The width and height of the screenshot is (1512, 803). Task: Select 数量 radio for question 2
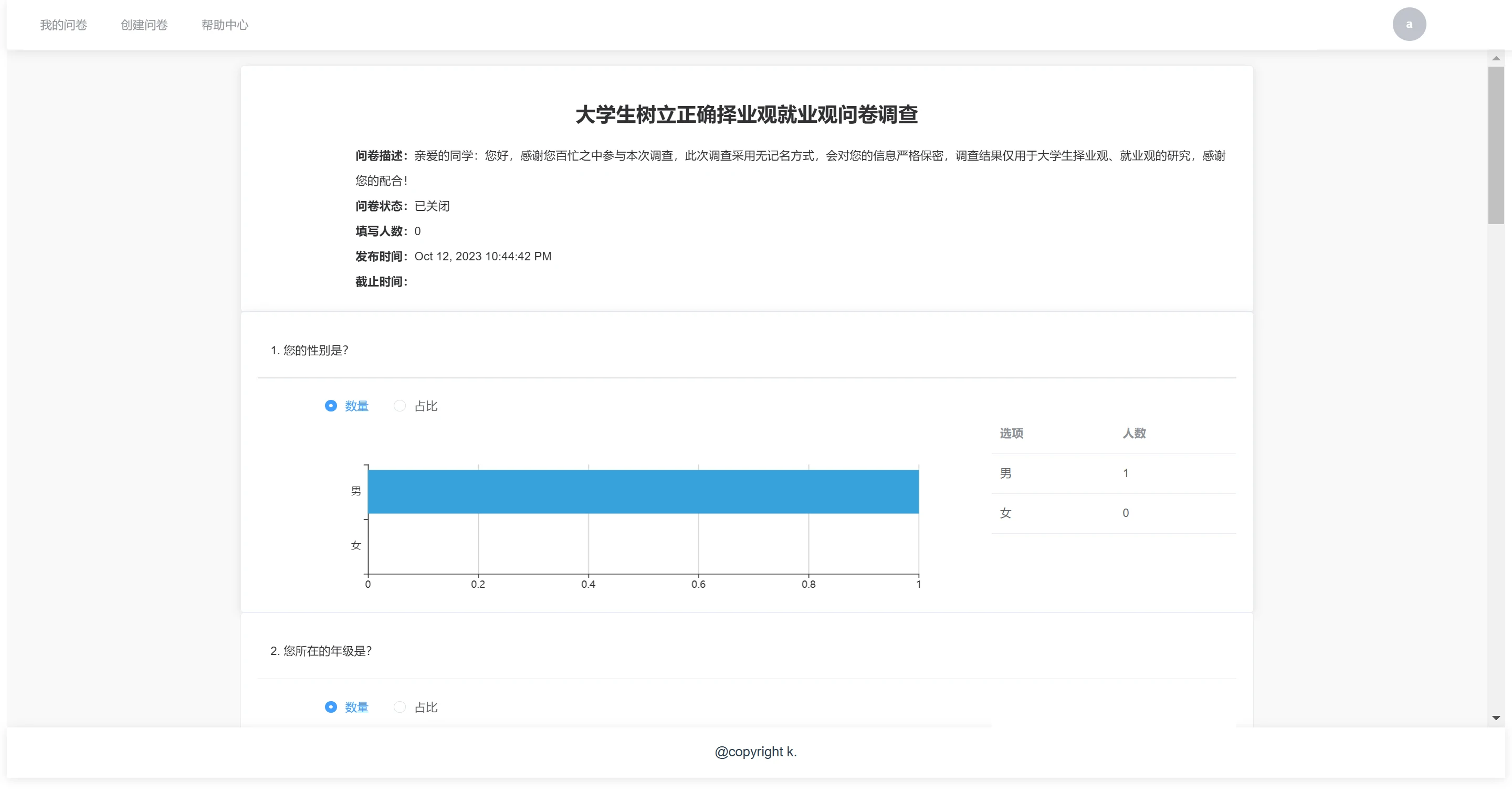pyautogui.click(x=331, y=707)
